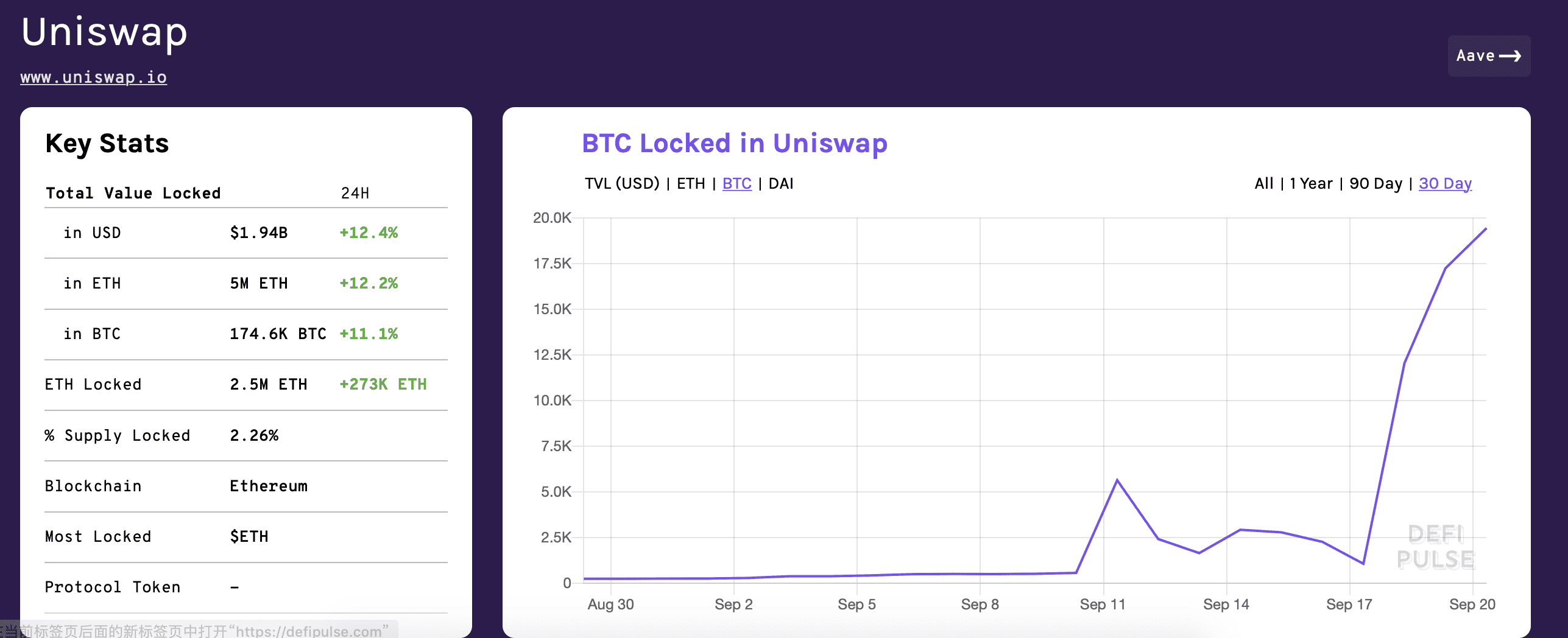
Task: Choose the 90 Day time range
Action: (x=1376, y=183)
